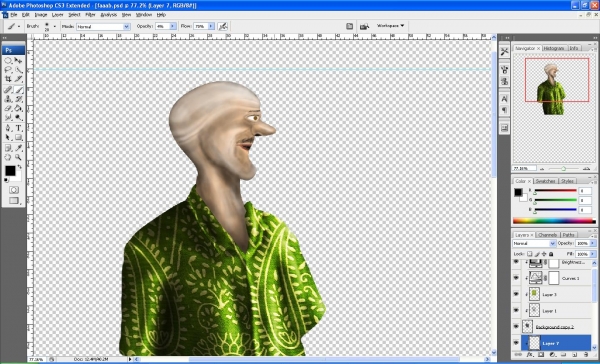Create new adjustment layer button

click(x=553, y=355)
